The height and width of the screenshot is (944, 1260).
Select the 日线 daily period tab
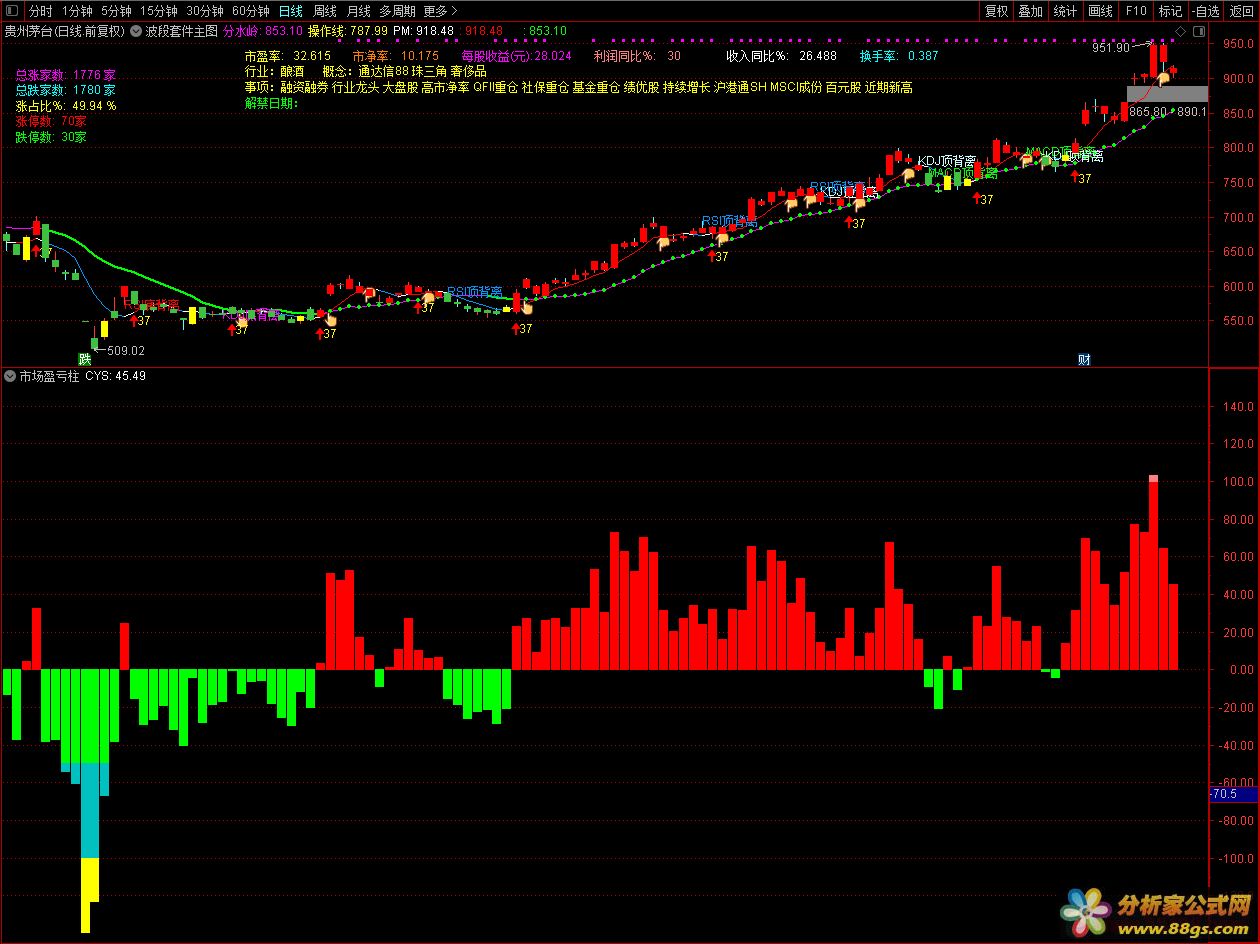(290, 11)
